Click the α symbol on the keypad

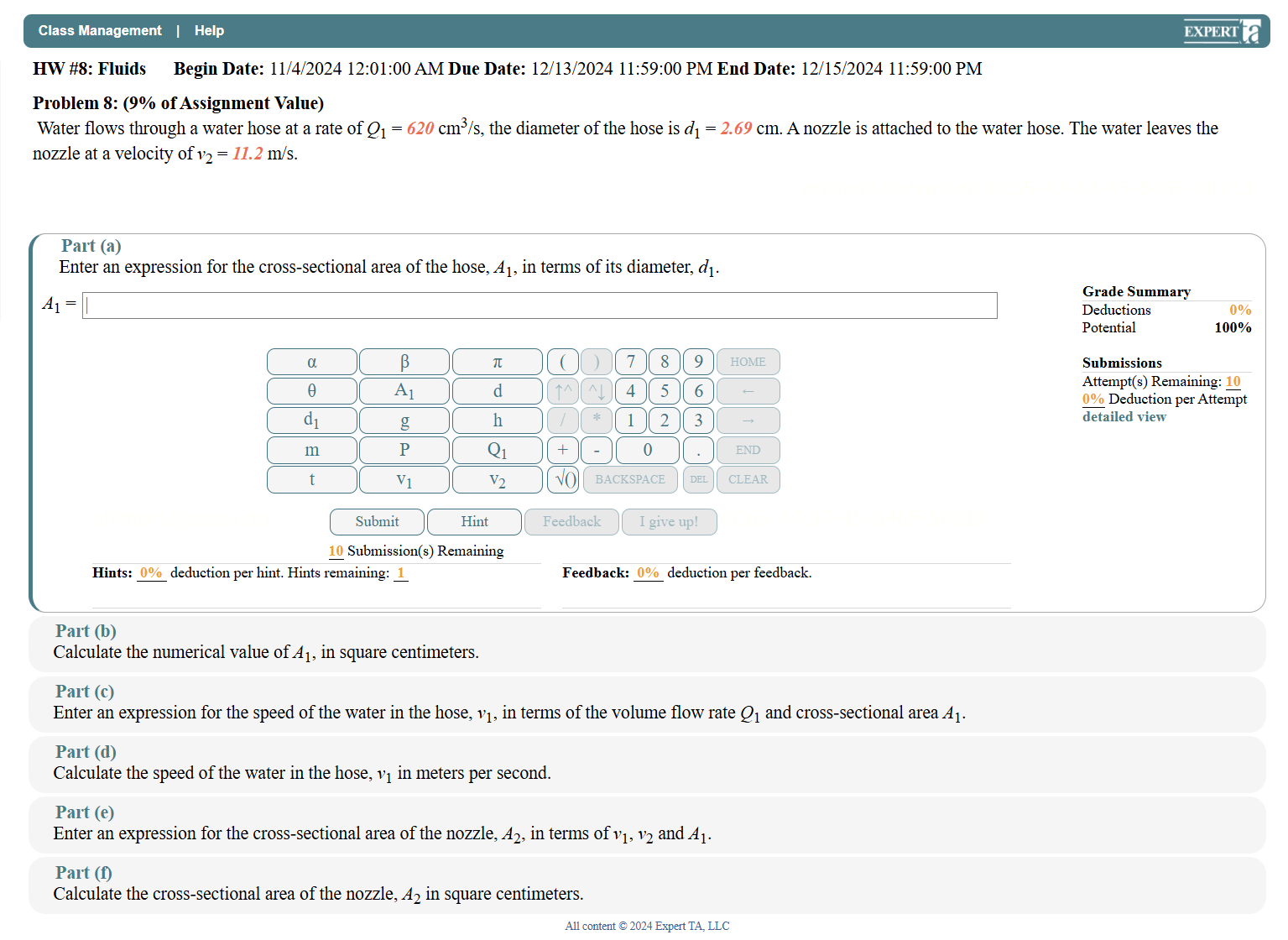311,361
